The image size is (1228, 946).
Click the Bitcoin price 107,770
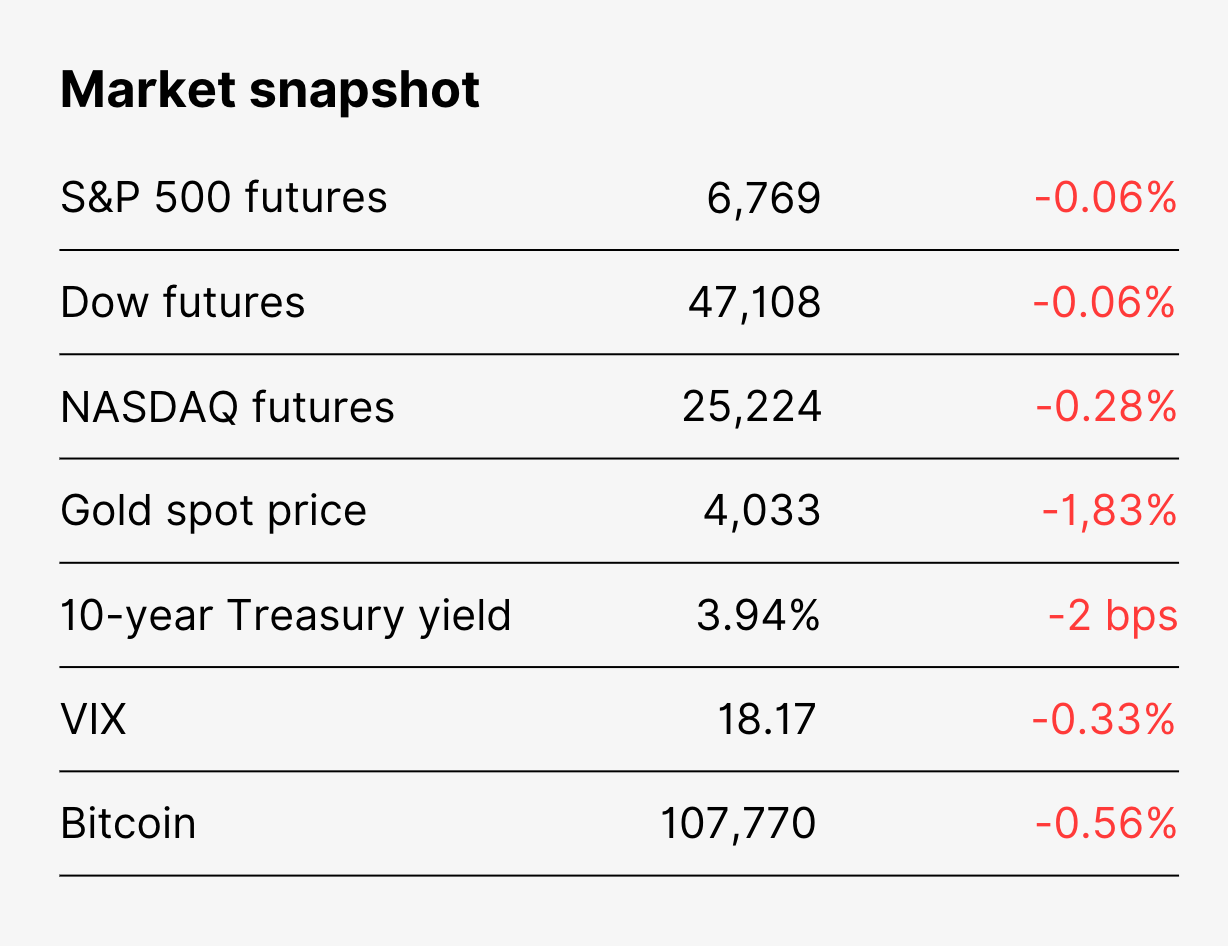pyautogui.click(x=738, y=825)
